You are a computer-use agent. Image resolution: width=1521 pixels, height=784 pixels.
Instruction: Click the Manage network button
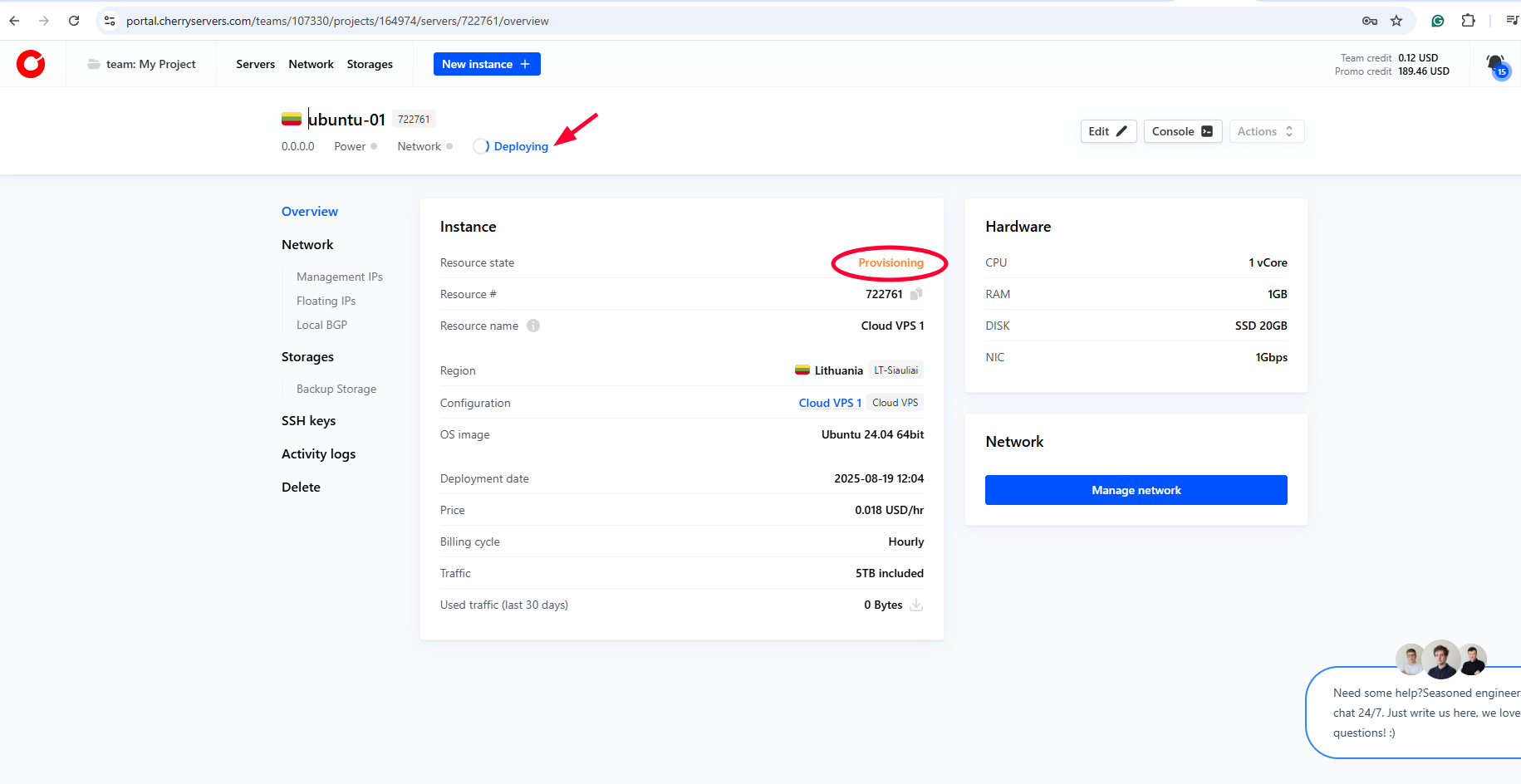tap(1136, 490)
